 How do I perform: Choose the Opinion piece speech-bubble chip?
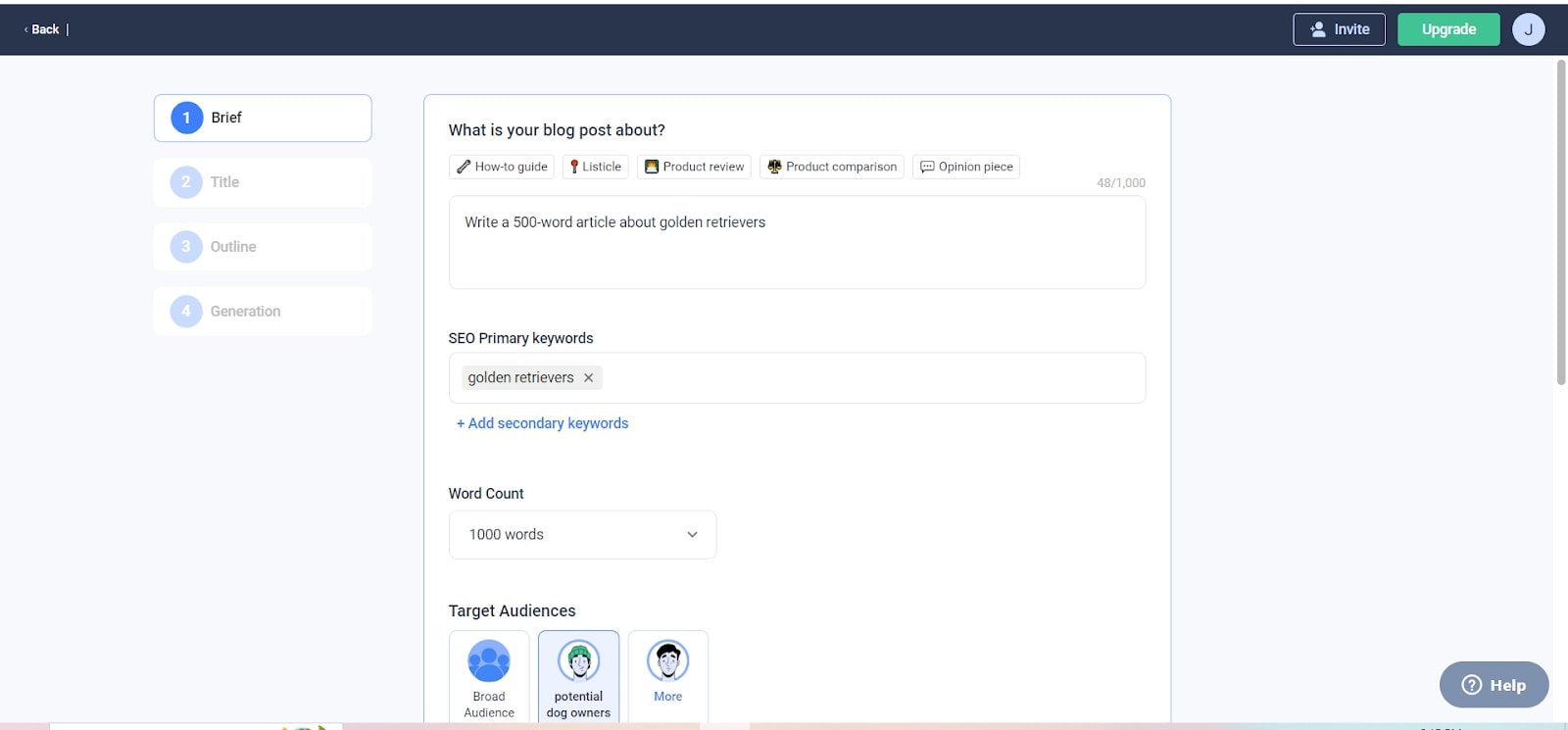[x=965, y=167]
